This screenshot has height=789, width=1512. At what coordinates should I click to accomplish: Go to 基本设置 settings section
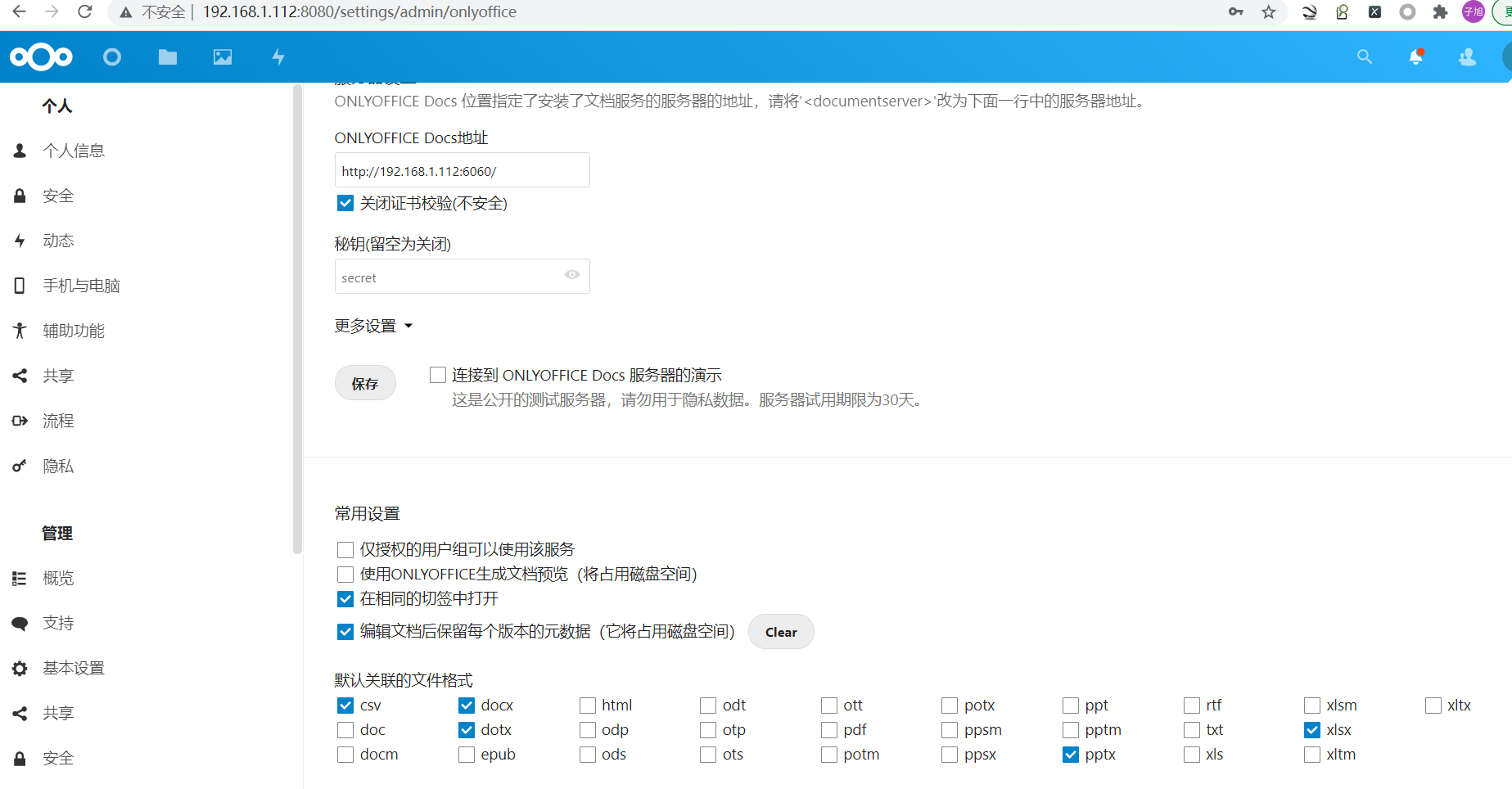[x=73, y=668]
